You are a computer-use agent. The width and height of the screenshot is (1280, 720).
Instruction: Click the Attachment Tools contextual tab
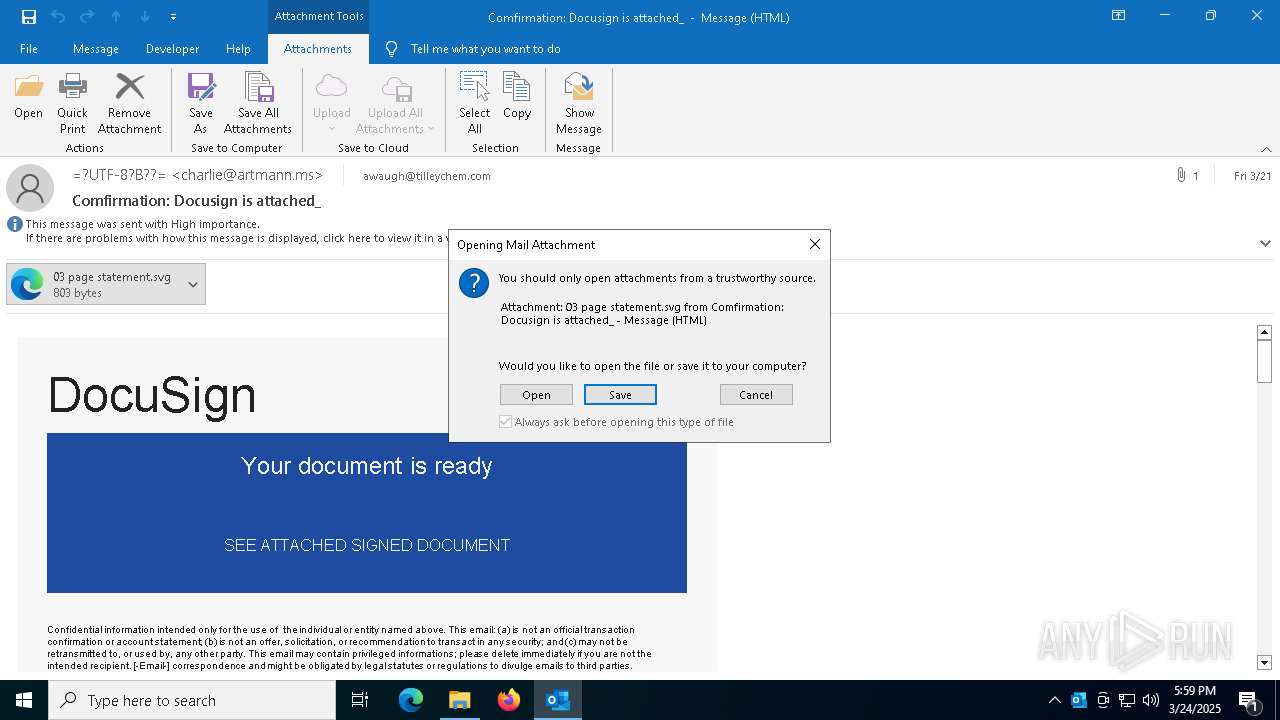tap(319, 16)
